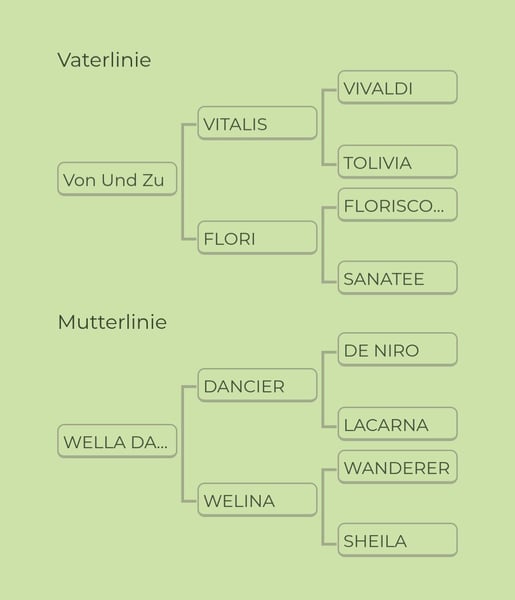Click the Mutterlinie heading
This screenshot has height=600, width=515.
(x=112, y=322)
